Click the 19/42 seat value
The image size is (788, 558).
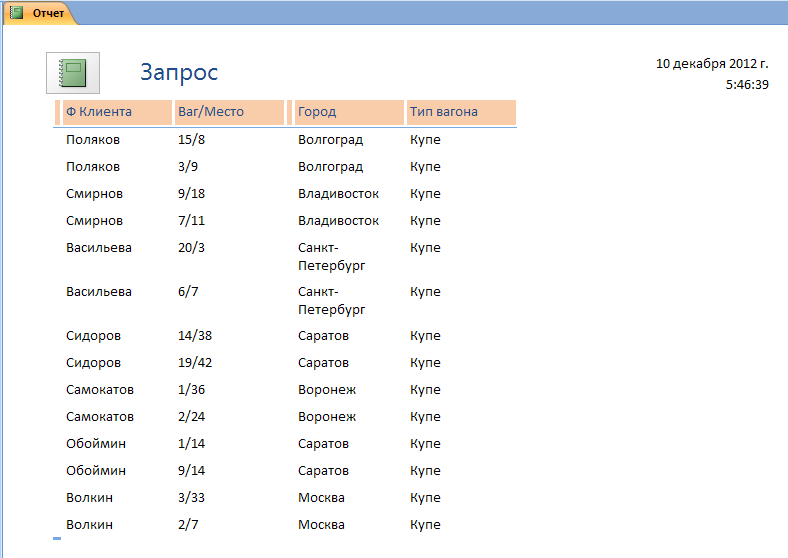pyautogui.click(x=195, y=363)
